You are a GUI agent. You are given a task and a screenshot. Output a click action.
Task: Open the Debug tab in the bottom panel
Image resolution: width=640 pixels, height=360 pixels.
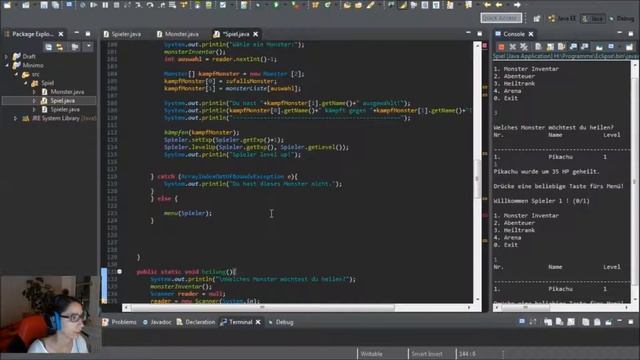(281, 322)
